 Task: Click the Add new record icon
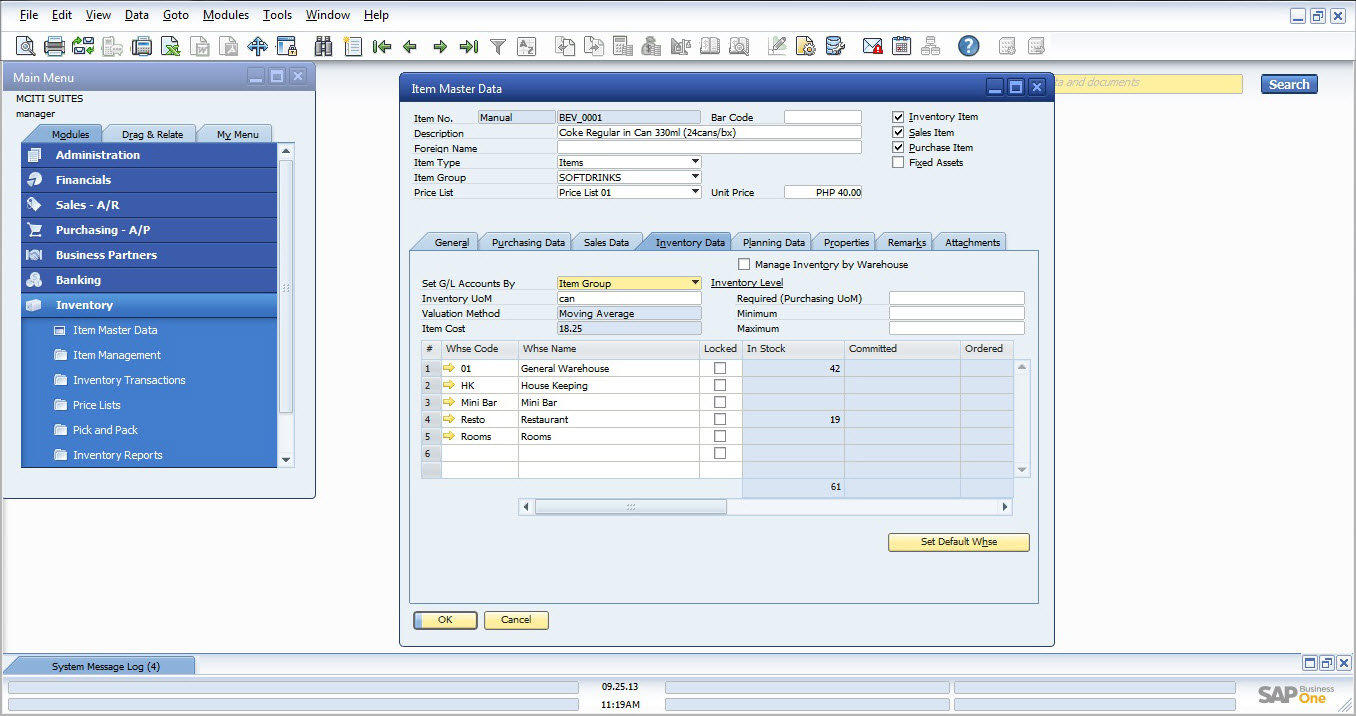[352, 46]
